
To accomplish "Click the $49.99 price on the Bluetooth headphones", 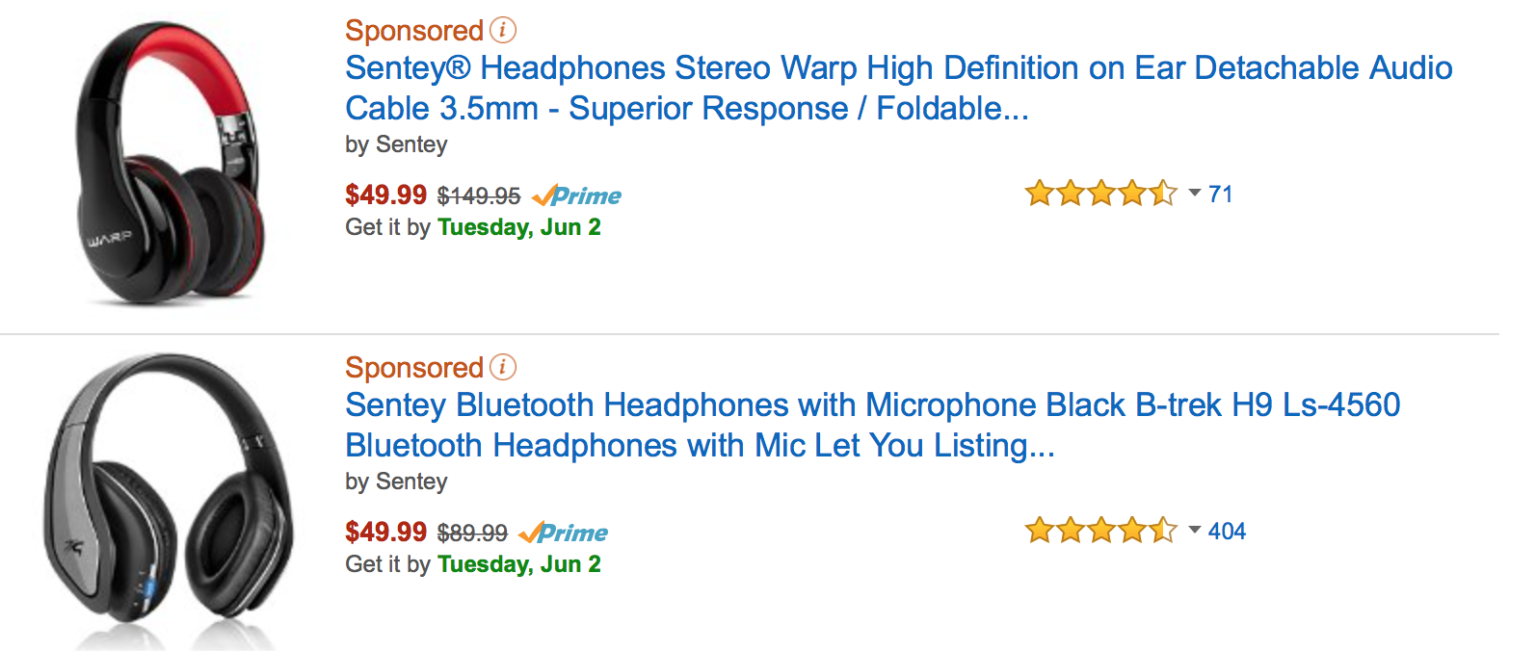I will (386, 532).
